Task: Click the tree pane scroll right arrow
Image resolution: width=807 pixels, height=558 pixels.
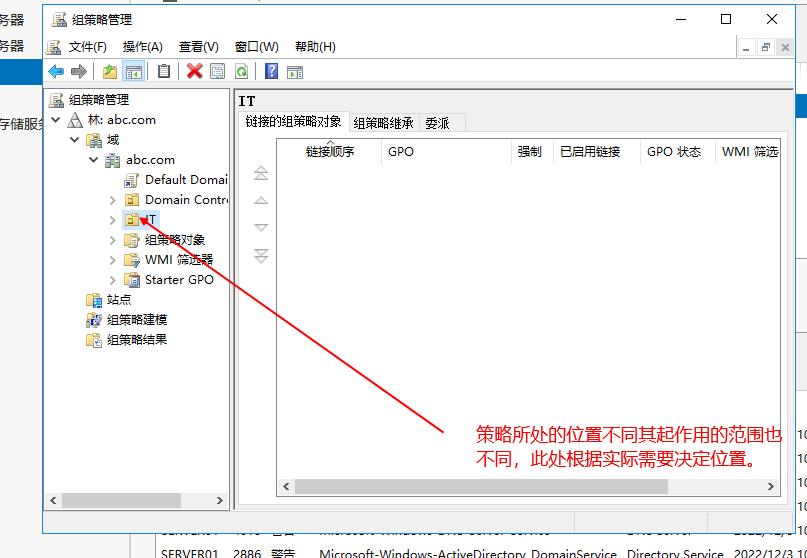Action: 220,500
